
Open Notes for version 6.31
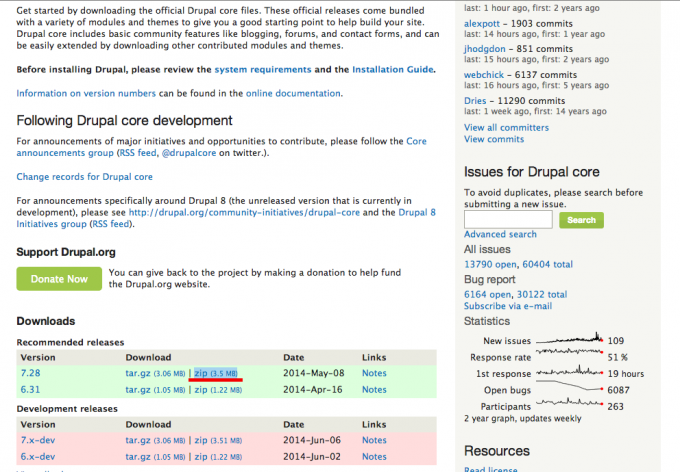click(374, 390)
